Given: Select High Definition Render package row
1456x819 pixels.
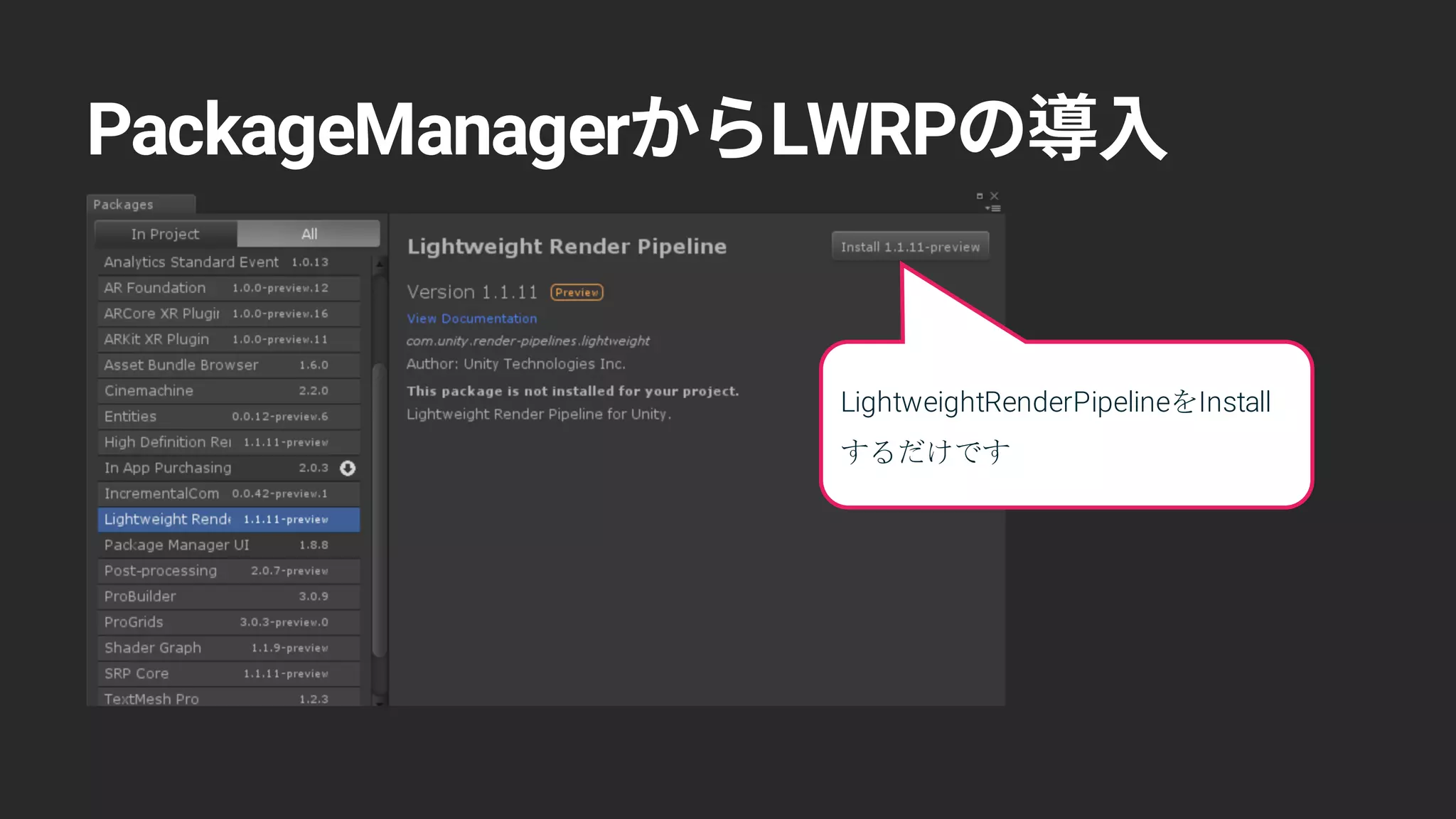Looking at the screenshot, I should pos(228,442).
